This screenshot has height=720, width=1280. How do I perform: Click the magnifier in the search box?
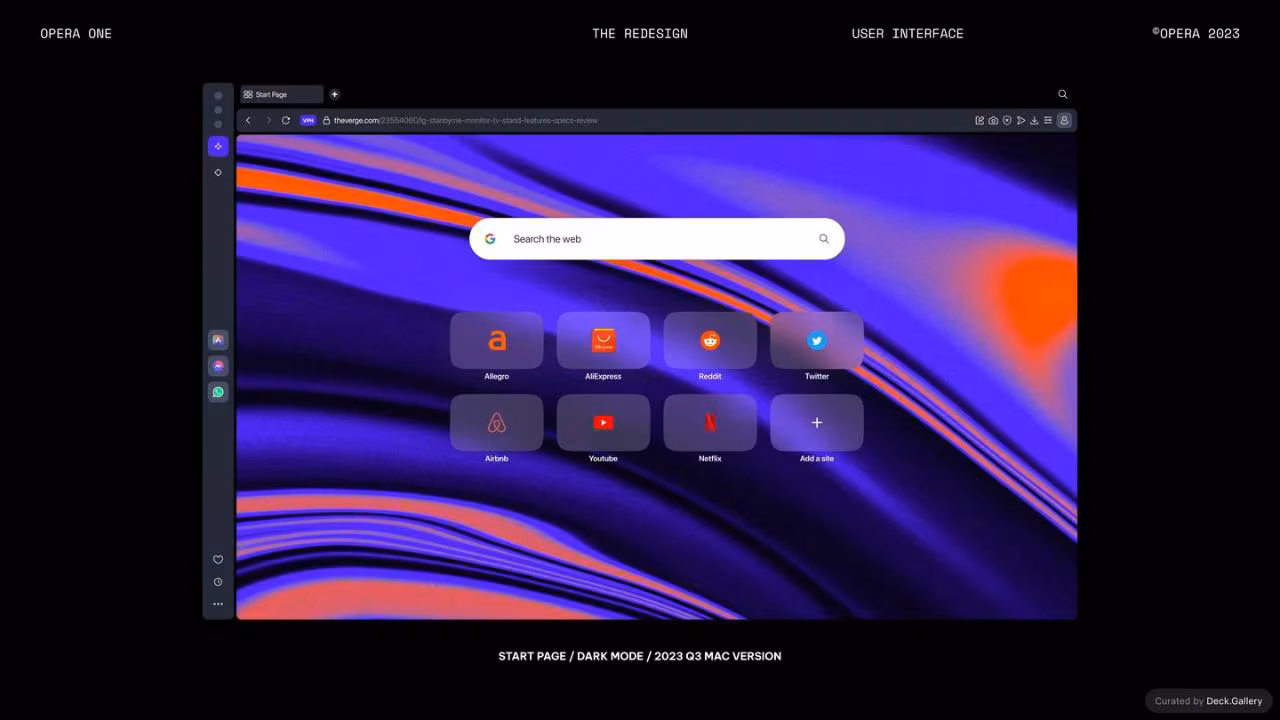click(x=824, y=239)
